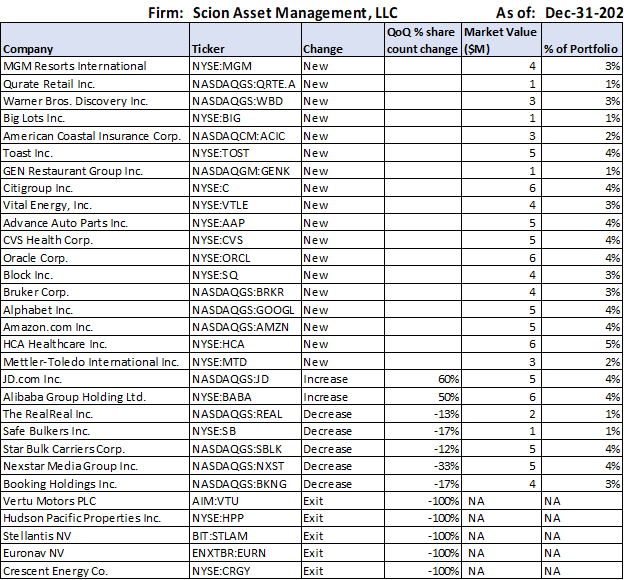Select the 'CVS Health Corp.' cell
Screen dimensions: 624x580
95,240
